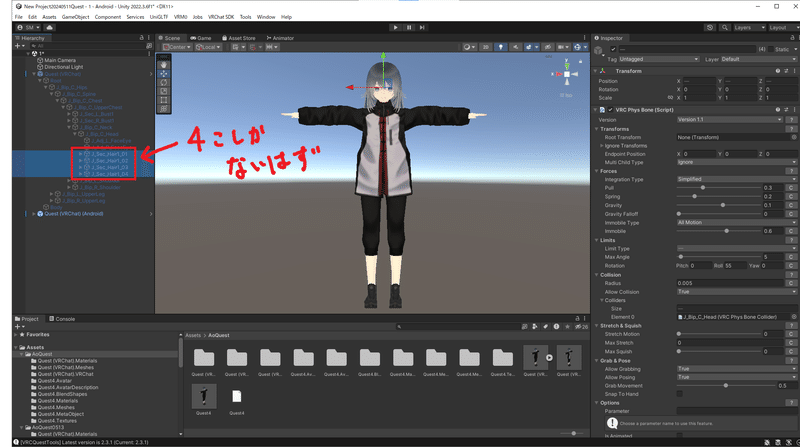This screenshot has width=800, height=447.
Task: Select the Move tool in Scene toolbar
Action: tap(164, 73)
